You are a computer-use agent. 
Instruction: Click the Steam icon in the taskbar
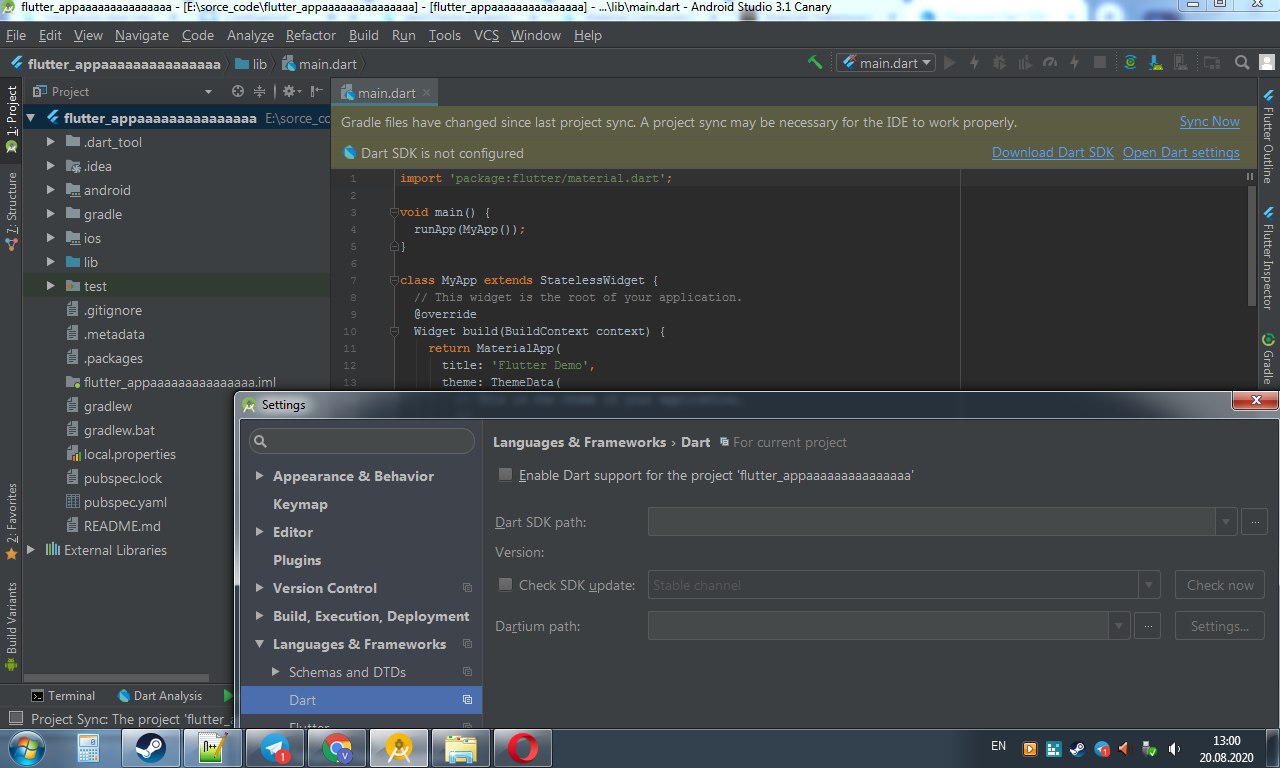153,747
